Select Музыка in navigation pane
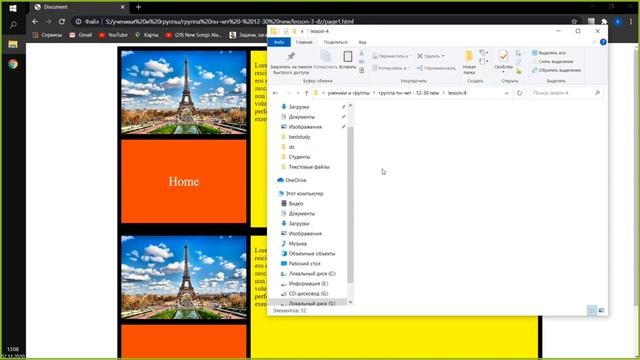This screenshot has width=640, height=360. point(298,244)
